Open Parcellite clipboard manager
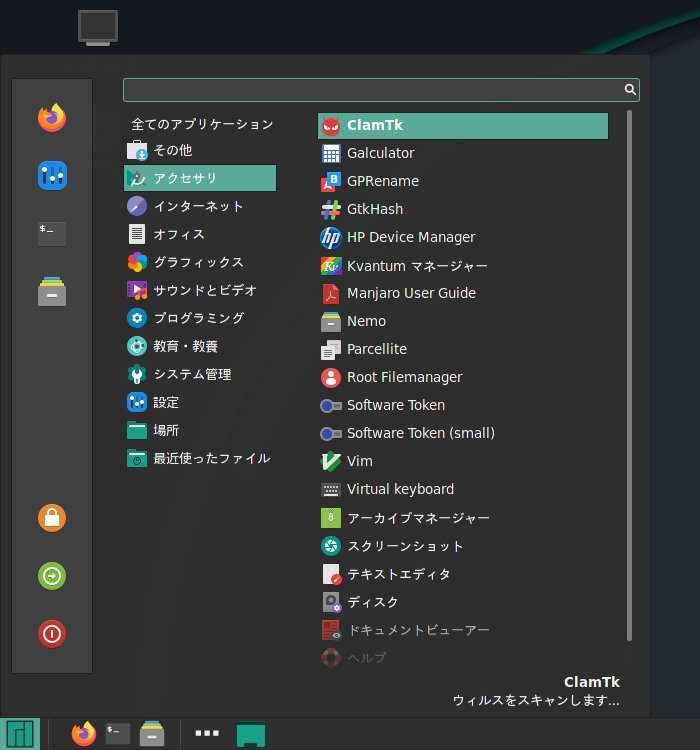This screenshot has width=700, height=750. pos(463,350)
